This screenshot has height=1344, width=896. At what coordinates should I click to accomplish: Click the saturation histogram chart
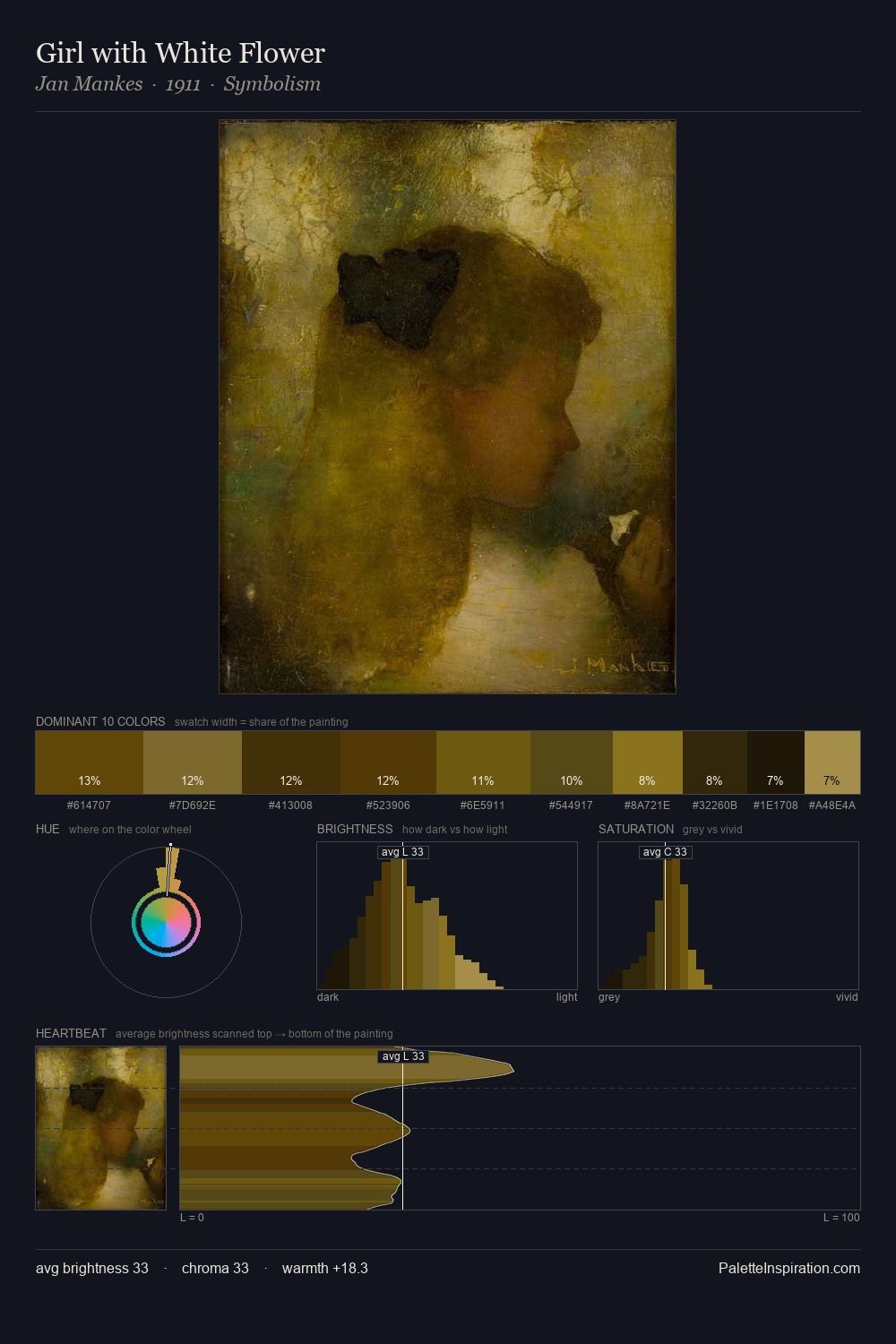[x=728, y=916]
